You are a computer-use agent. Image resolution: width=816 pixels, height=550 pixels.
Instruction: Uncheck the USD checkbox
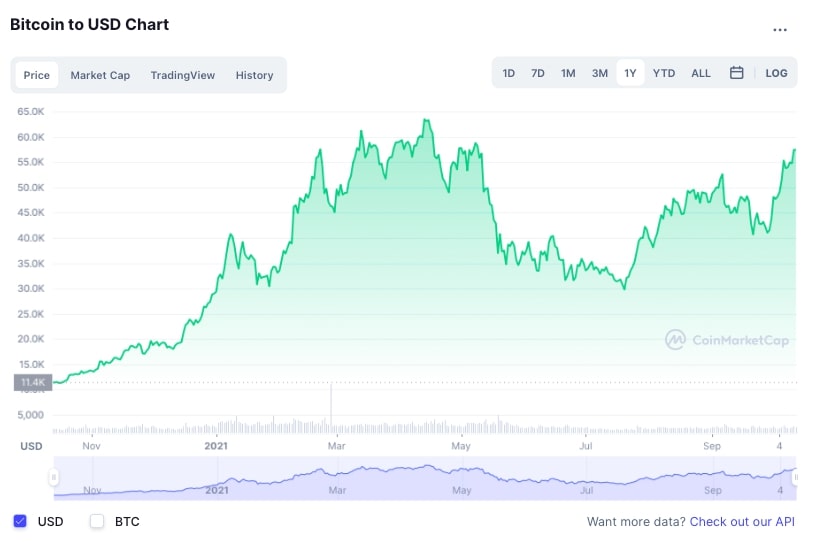tap(20, 521)
